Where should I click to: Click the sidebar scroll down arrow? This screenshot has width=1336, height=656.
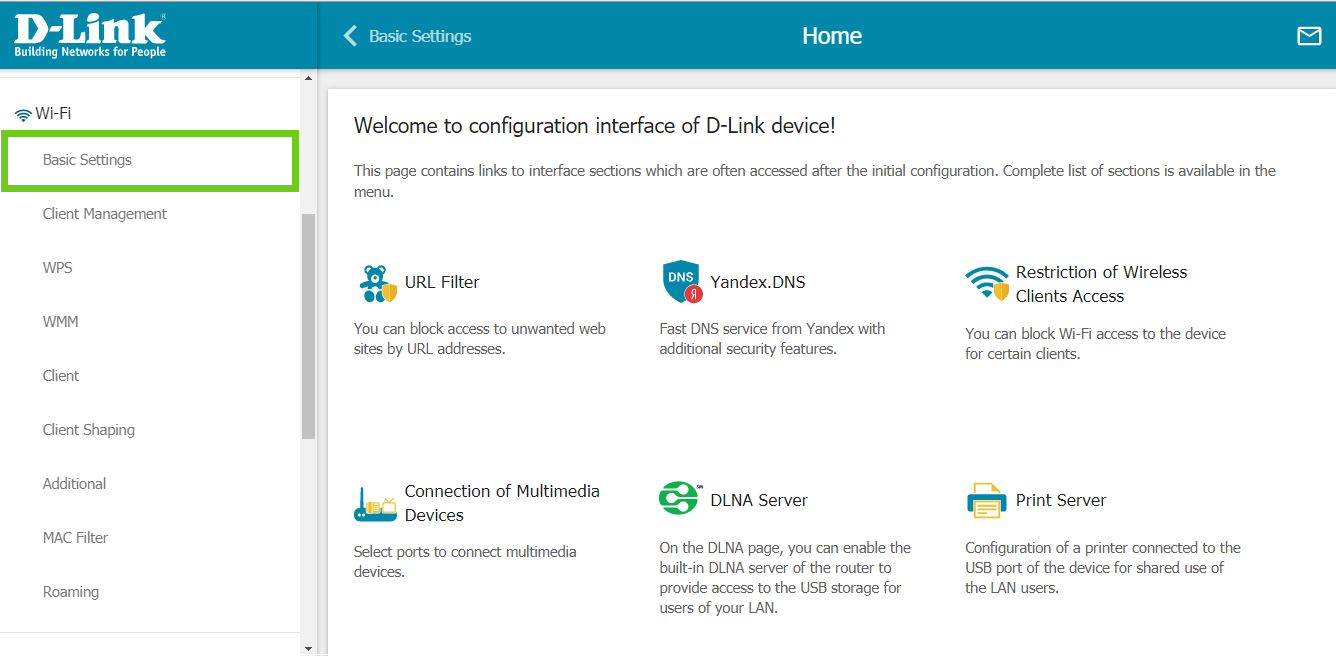tap(308, 648)
